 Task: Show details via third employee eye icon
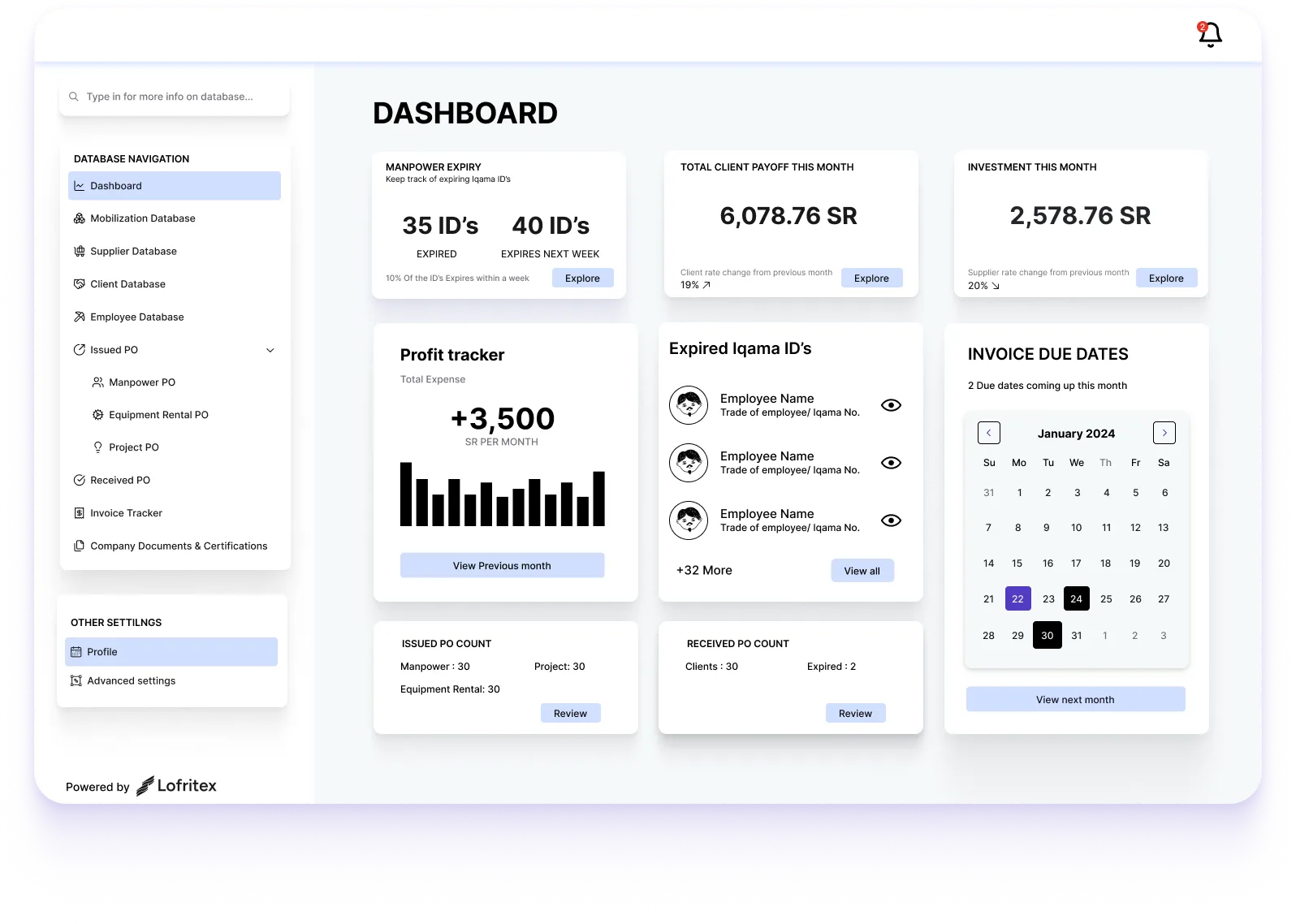click(891, 520)
